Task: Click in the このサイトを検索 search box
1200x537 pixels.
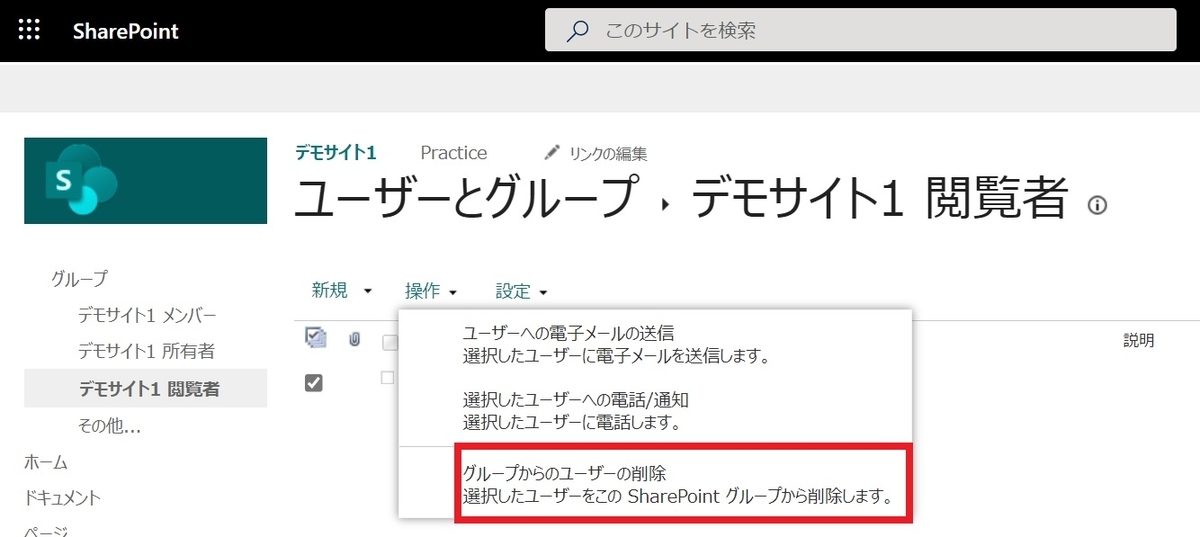Action: point(860,31)
